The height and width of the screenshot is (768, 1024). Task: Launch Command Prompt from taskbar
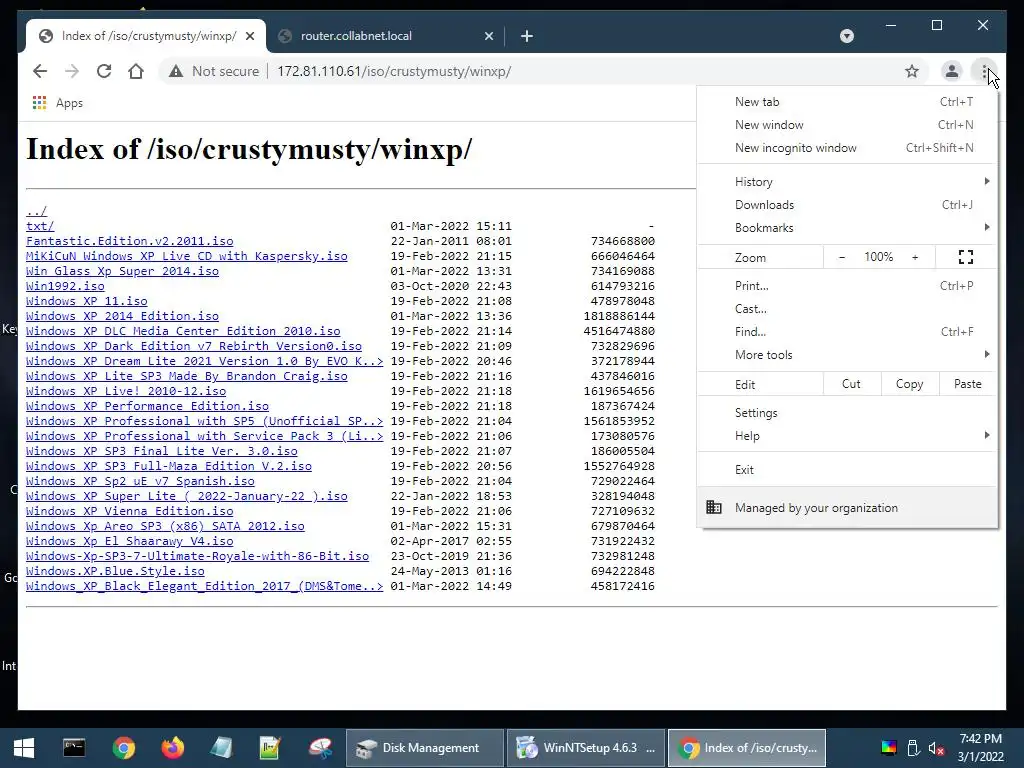point(74,748)
